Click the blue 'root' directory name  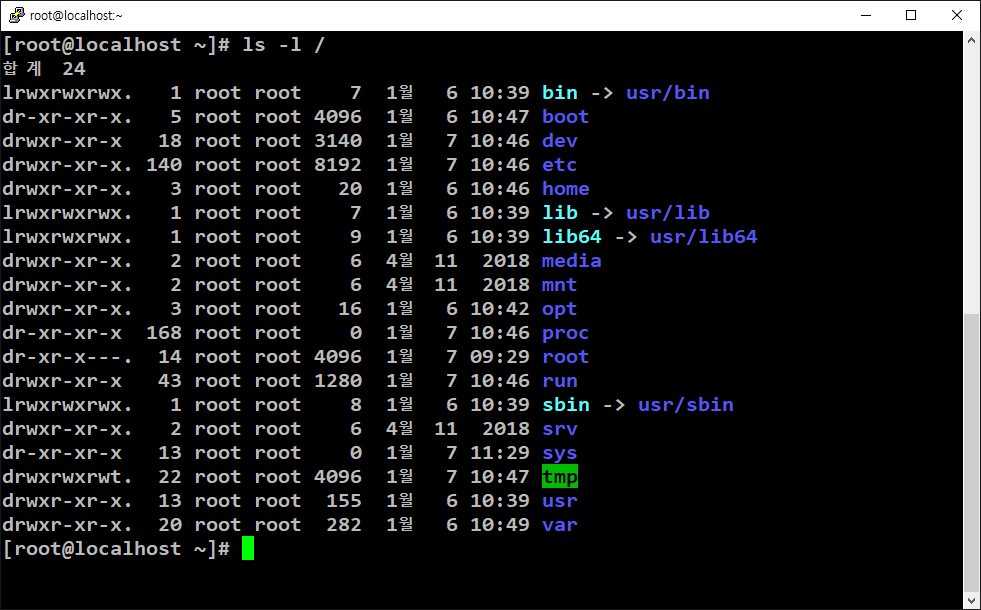coord(565,357)
